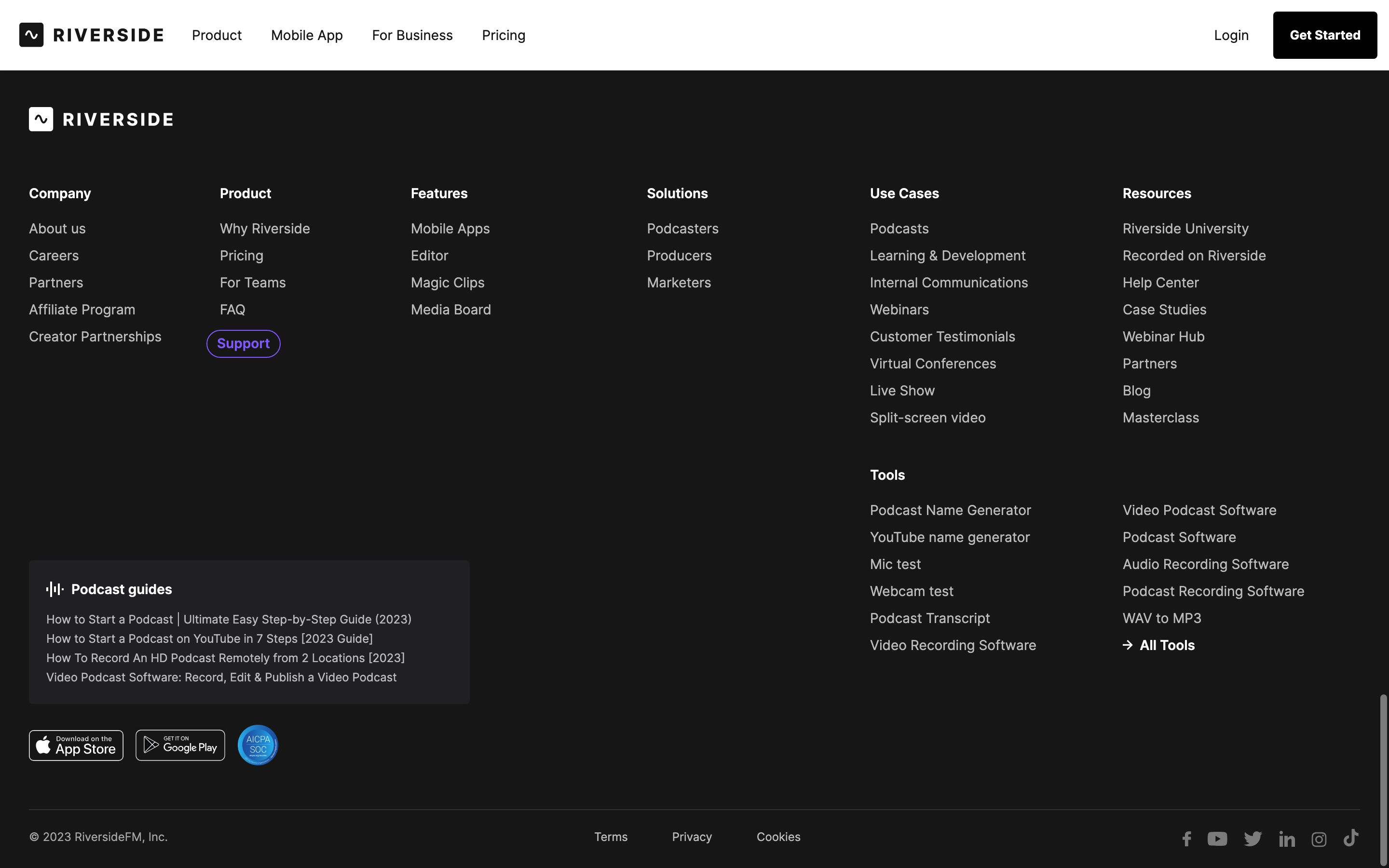Open the Customer Testimonials link
1389x868 pixels.
click(942, 337)
